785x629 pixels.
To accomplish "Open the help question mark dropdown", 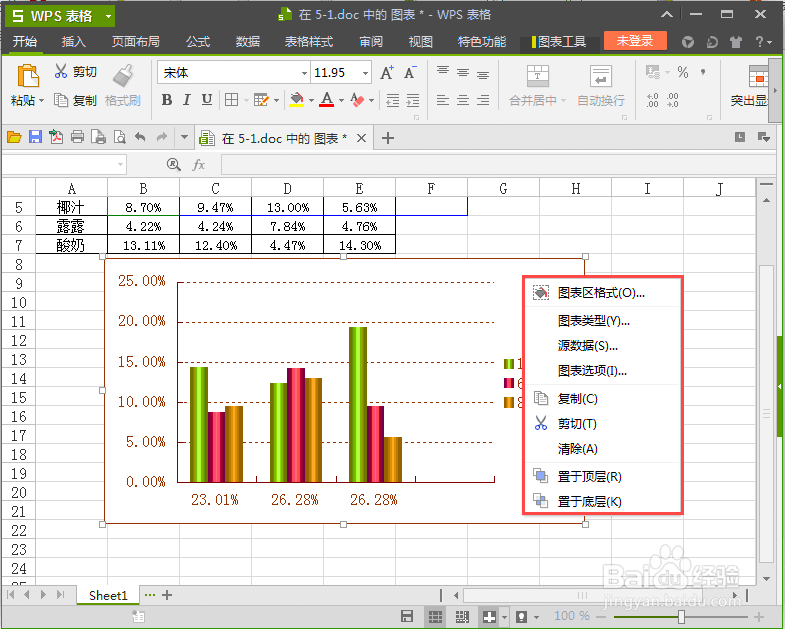I will pyautogui.click(x=763, y=42).
